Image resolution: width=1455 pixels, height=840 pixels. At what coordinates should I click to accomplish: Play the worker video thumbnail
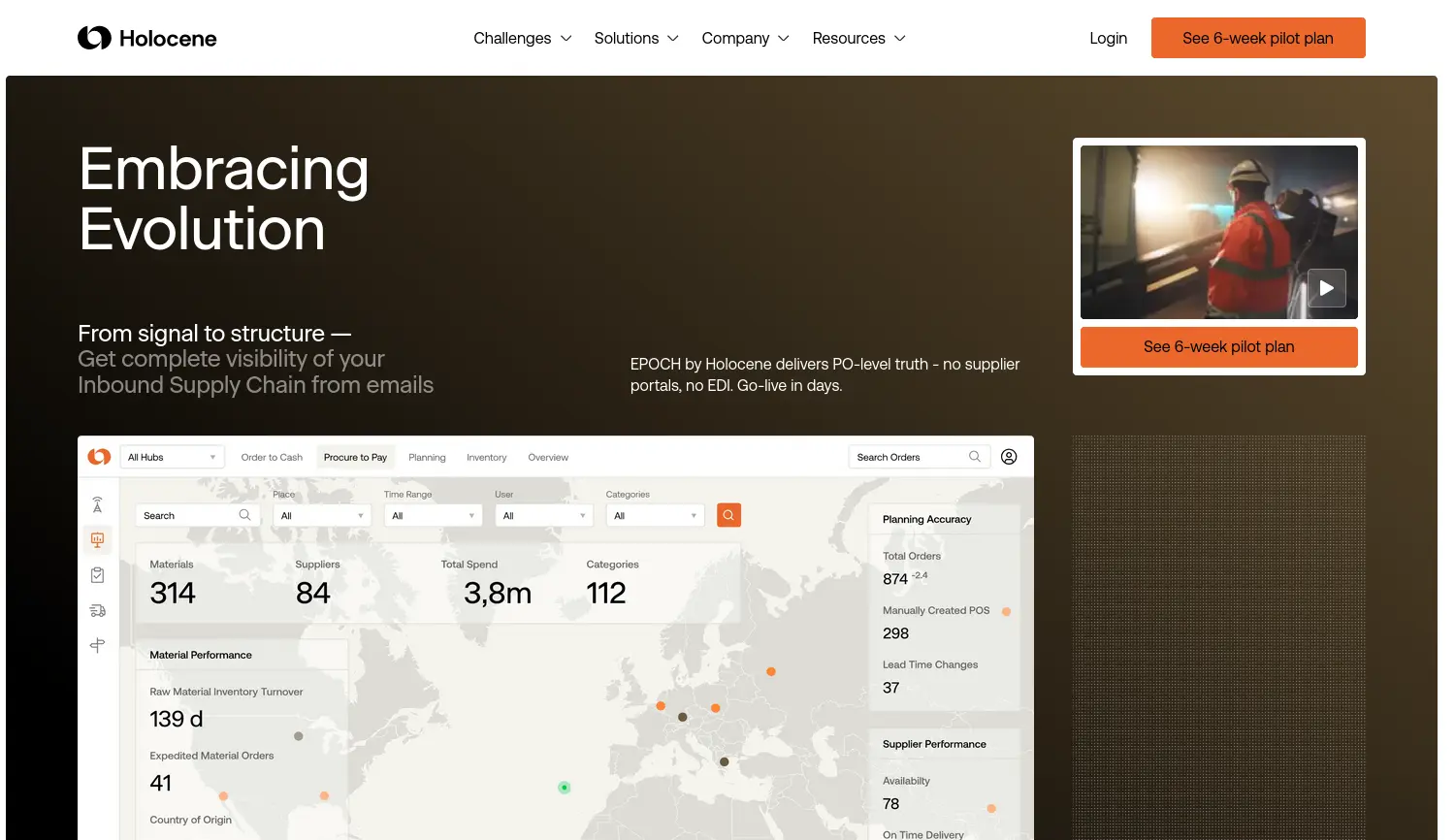coord(1327,288)
